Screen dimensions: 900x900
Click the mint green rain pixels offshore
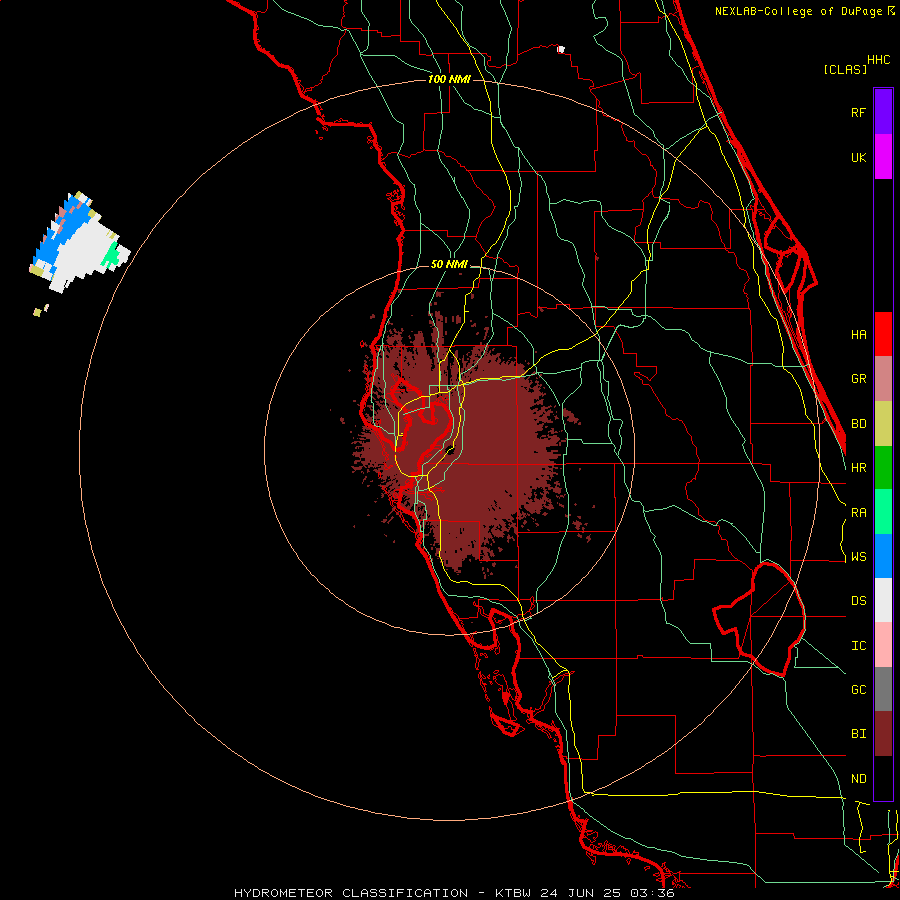coord(110,255)
